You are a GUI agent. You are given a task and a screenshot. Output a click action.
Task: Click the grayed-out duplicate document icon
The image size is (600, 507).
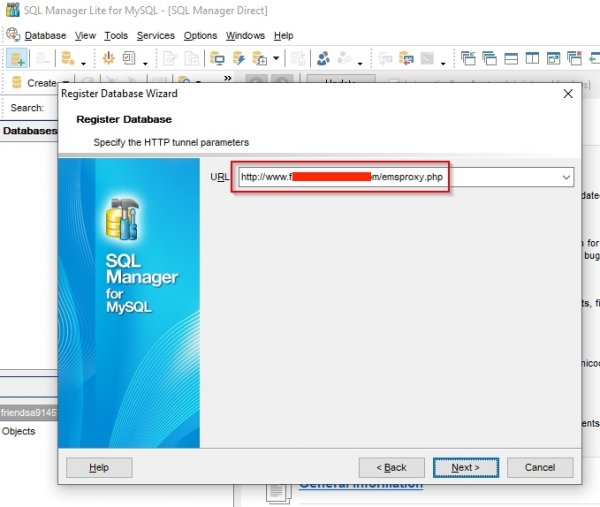(191, 59)
